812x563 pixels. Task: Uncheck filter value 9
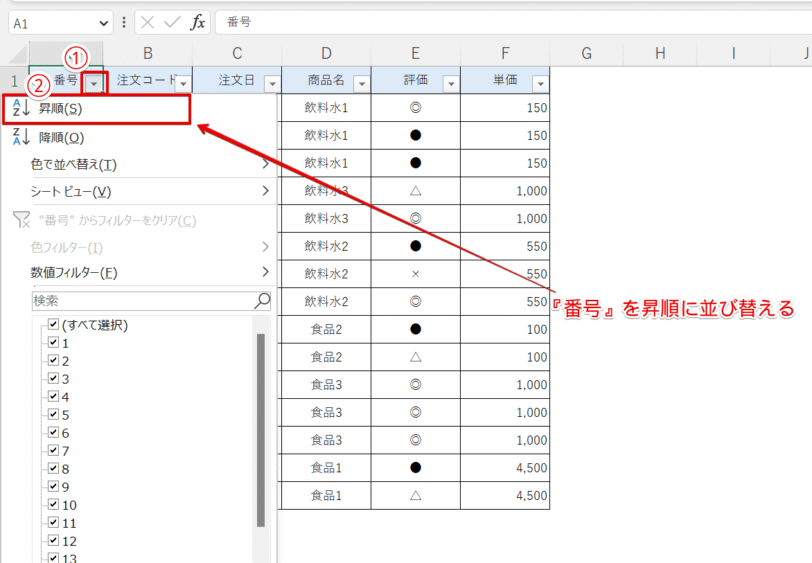53,486
